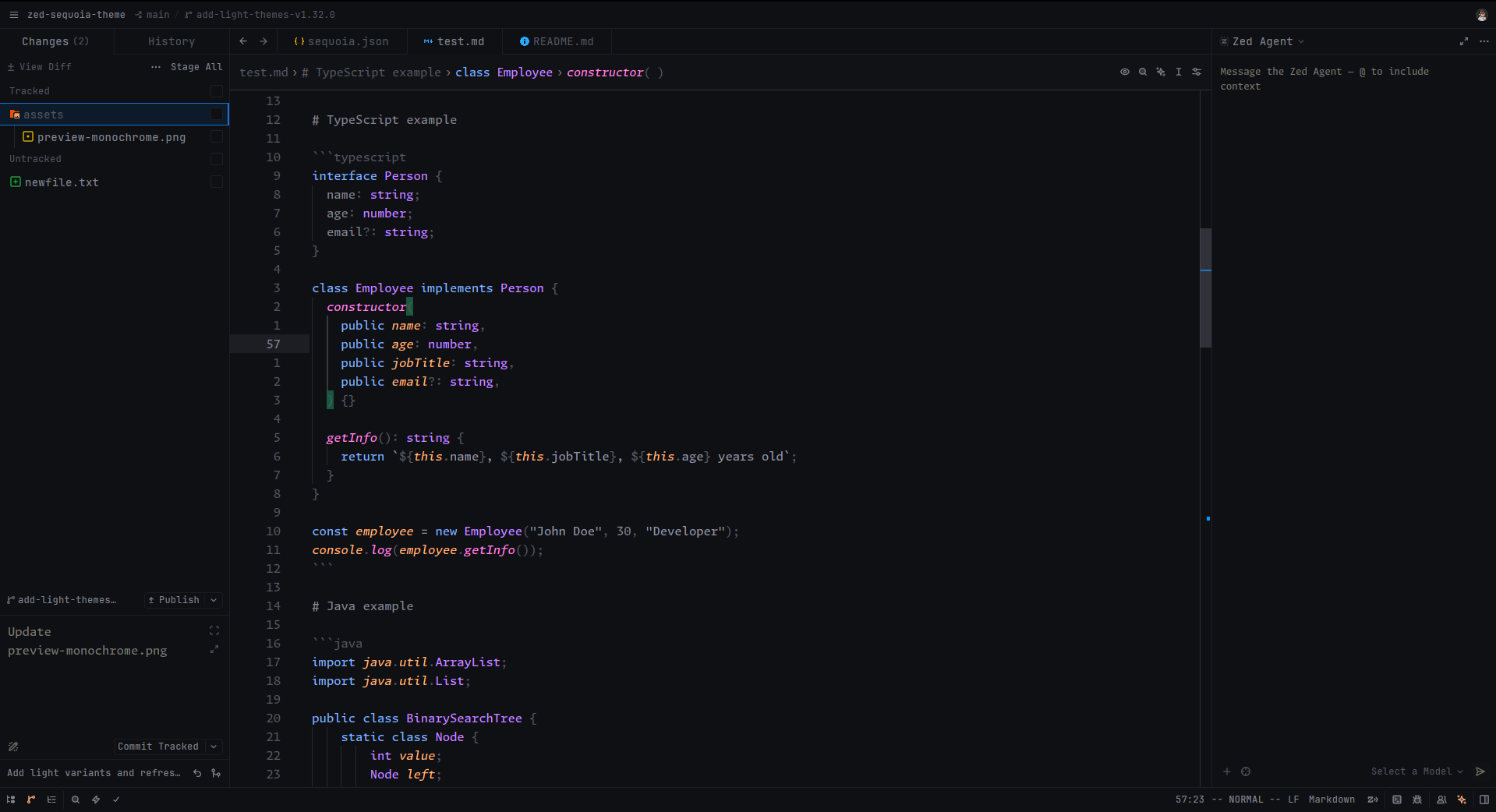This screenshot has height=812, width=1496.
Task: Open the Select a Model dropdown
Action: (x=1417, y=771)
